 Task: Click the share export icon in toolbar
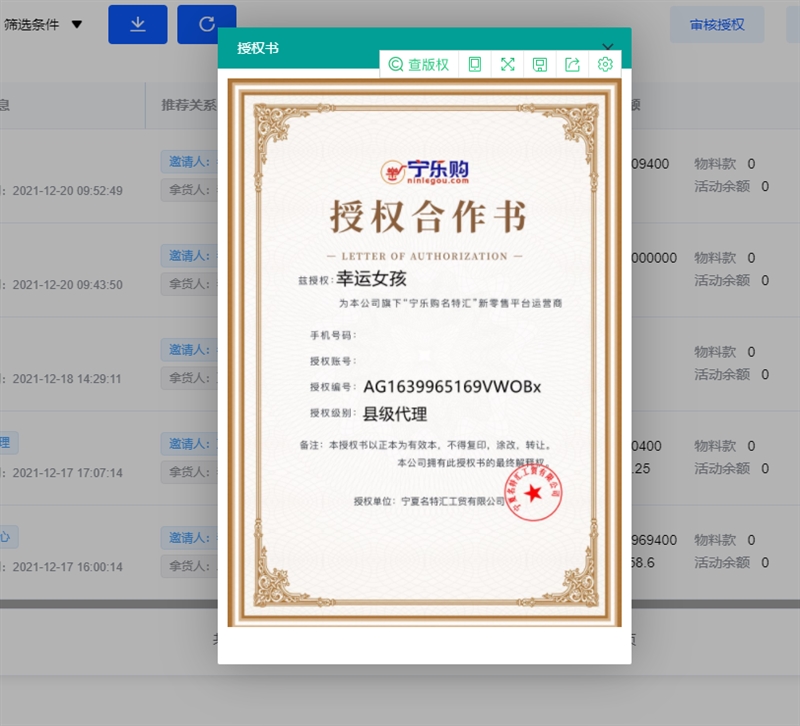click(572, 64)
